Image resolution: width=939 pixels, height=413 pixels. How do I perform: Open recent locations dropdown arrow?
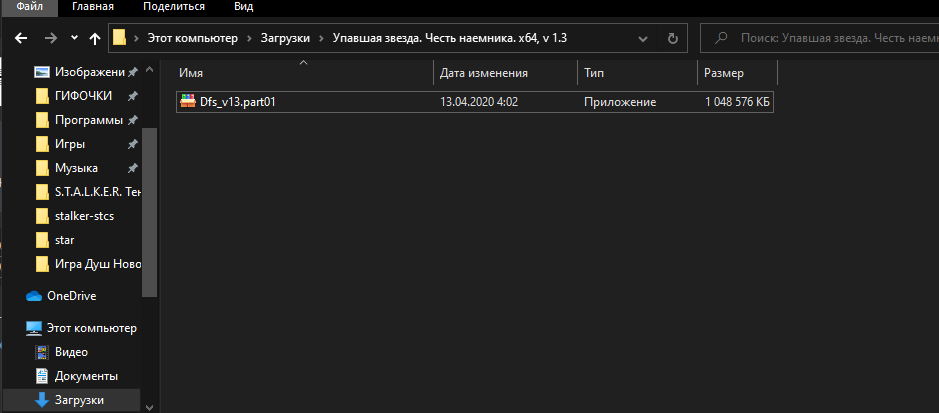(74, 39)
